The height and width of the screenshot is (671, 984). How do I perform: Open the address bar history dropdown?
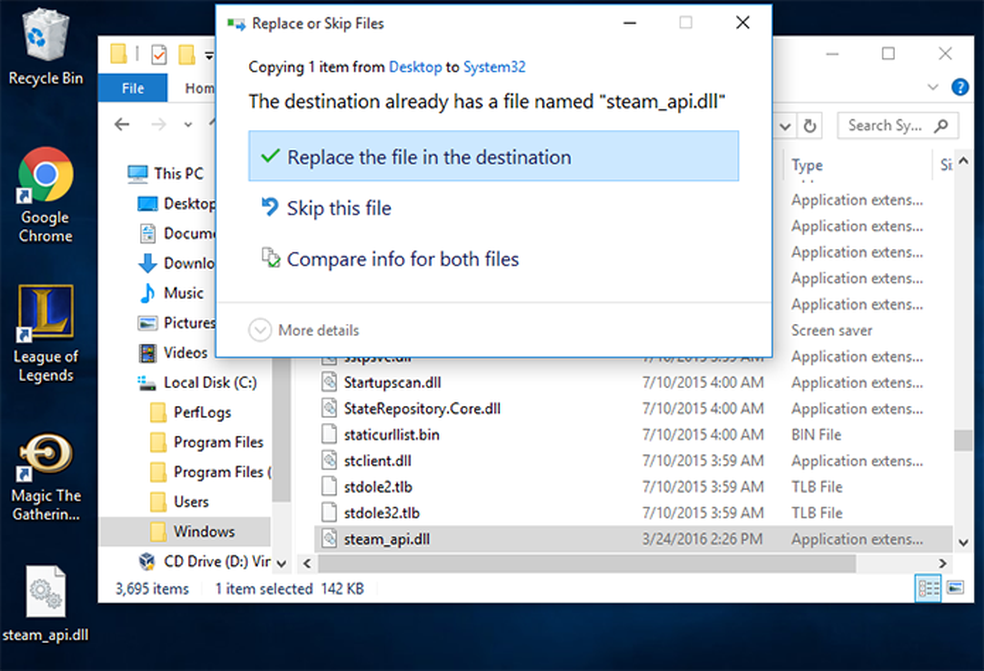785,126
